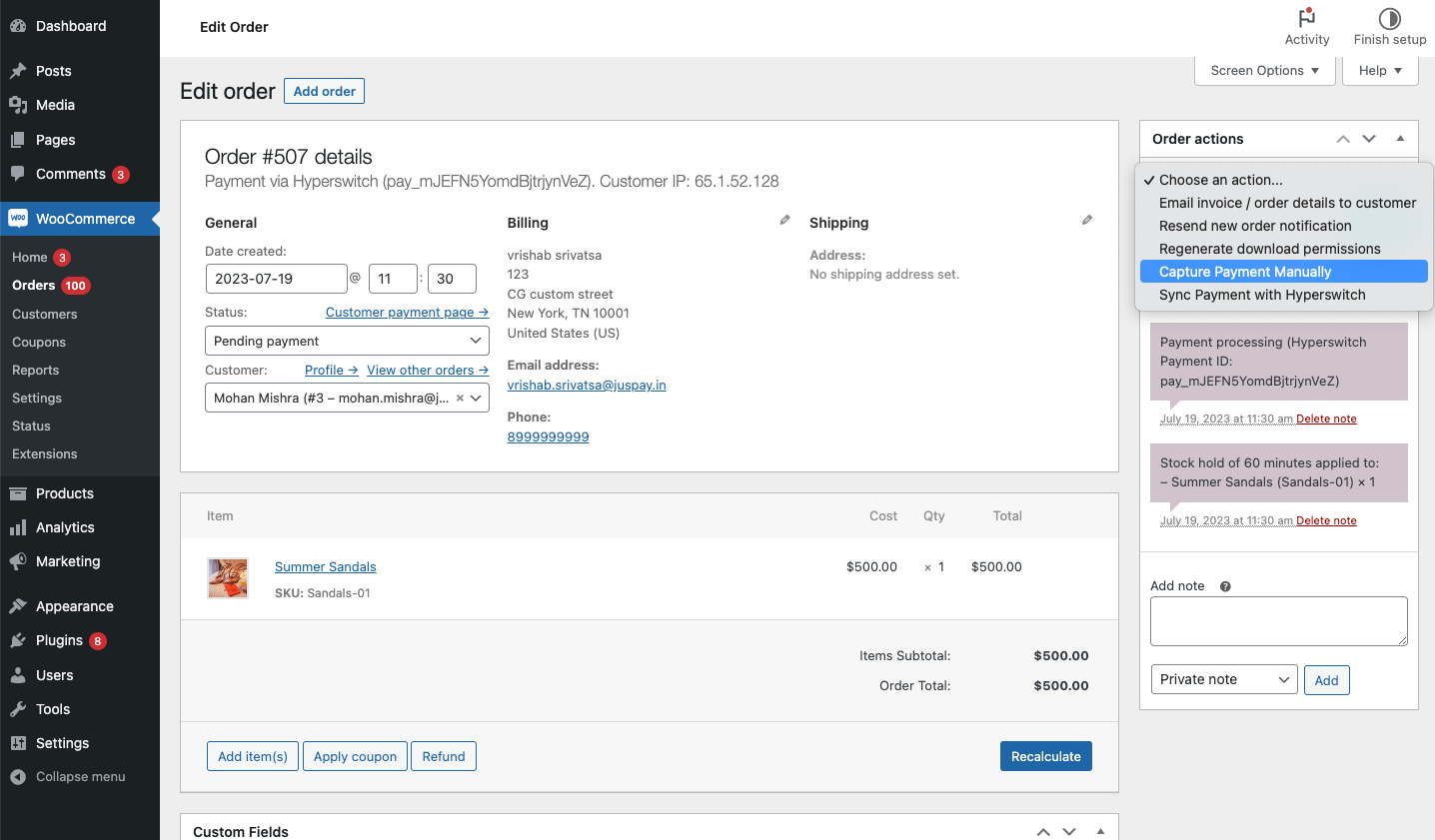1435x840 pixels.
Task: Open the Customer payment page link
Action: pos(407,313)
